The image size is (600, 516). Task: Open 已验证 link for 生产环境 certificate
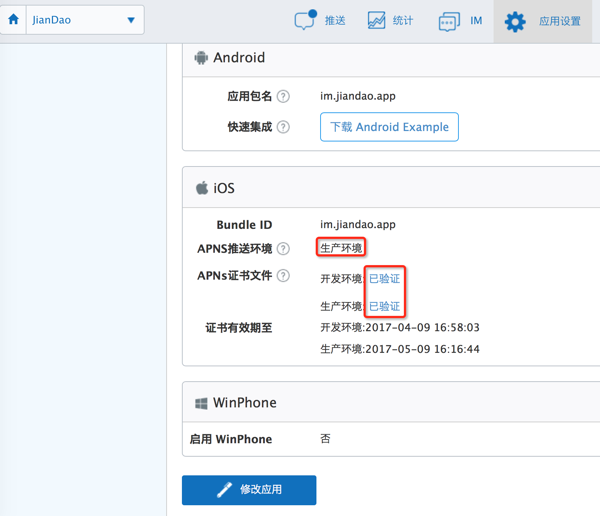click(385, 306)
